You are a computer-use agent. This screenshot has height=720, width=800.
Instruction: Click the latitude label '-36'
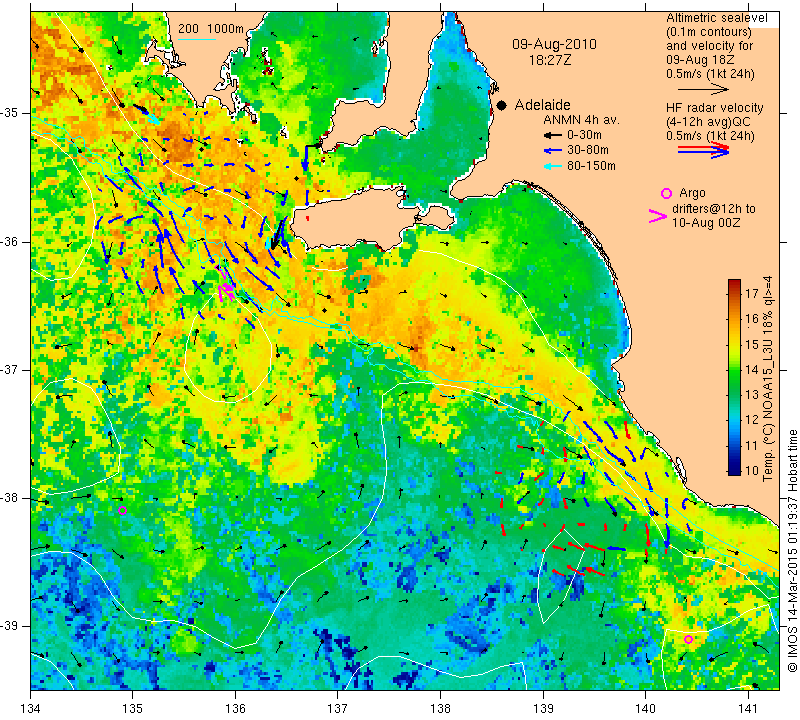pyautogui.click(x=10, y=241)
